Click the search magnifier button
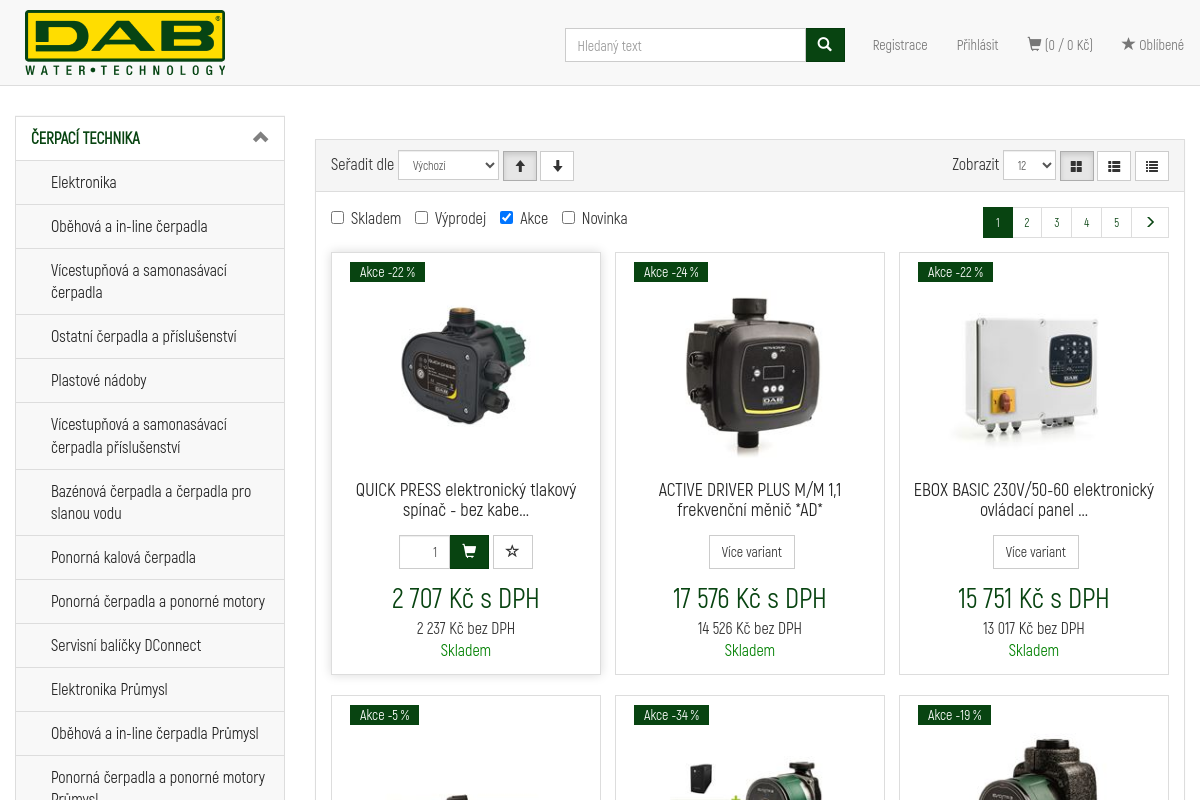 point(825,45)
